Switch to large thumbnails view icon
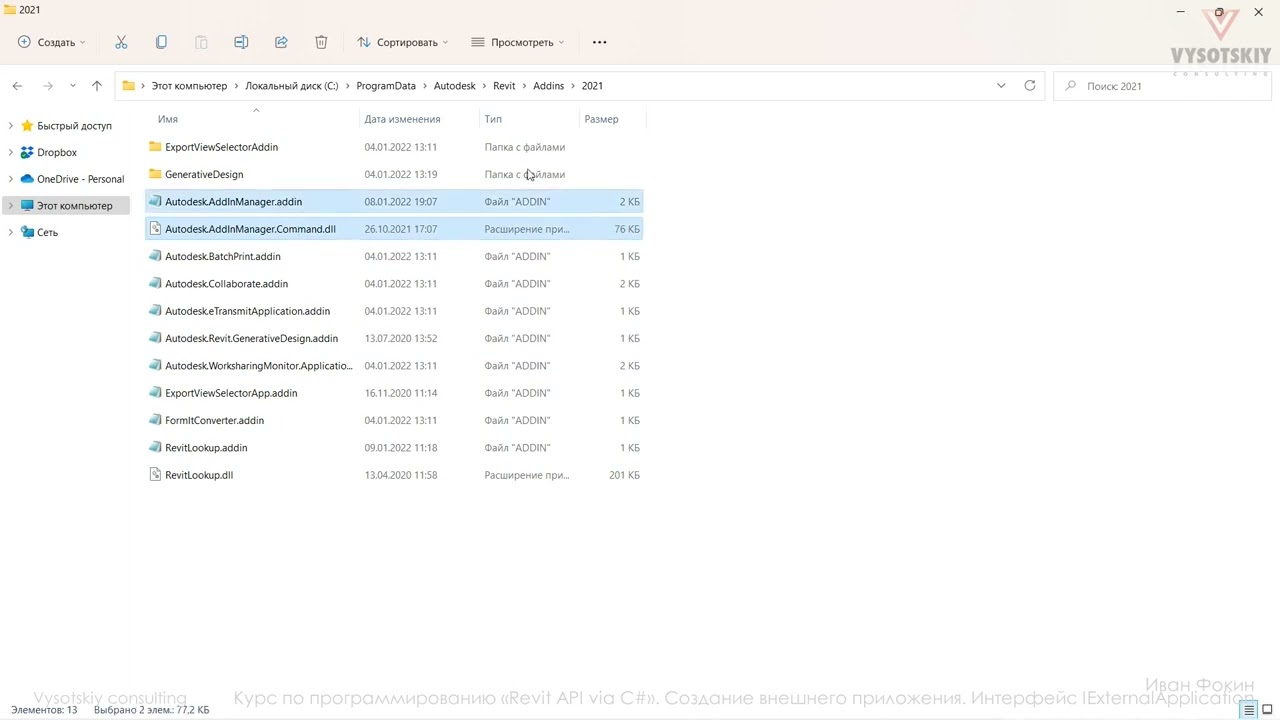 1267,710
